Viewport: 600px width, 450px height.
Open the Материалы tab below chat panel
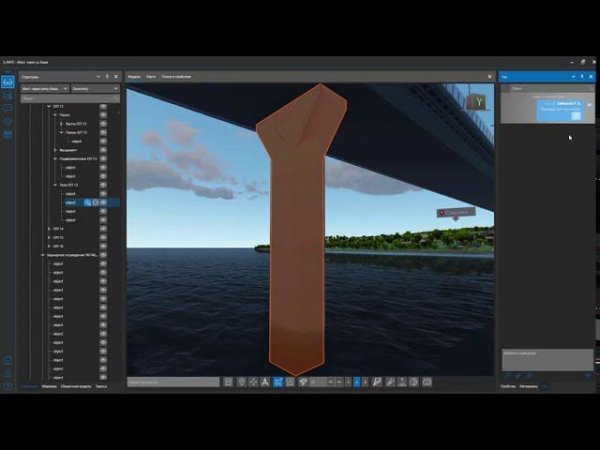pyautogui.click(x=528, y=386)
